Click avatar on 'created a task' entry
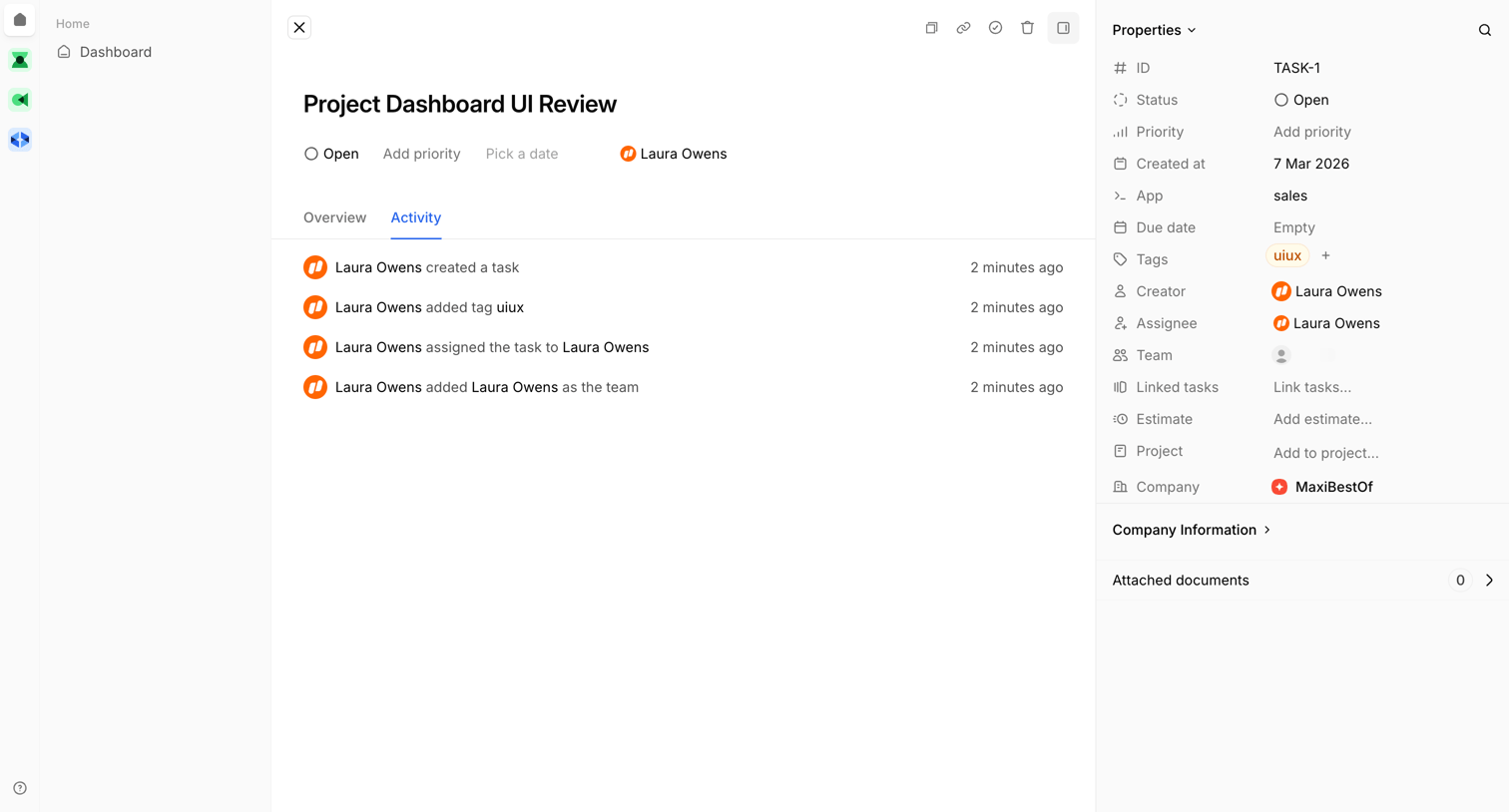This screenshot has width=1509, height=812. point(315,267)
